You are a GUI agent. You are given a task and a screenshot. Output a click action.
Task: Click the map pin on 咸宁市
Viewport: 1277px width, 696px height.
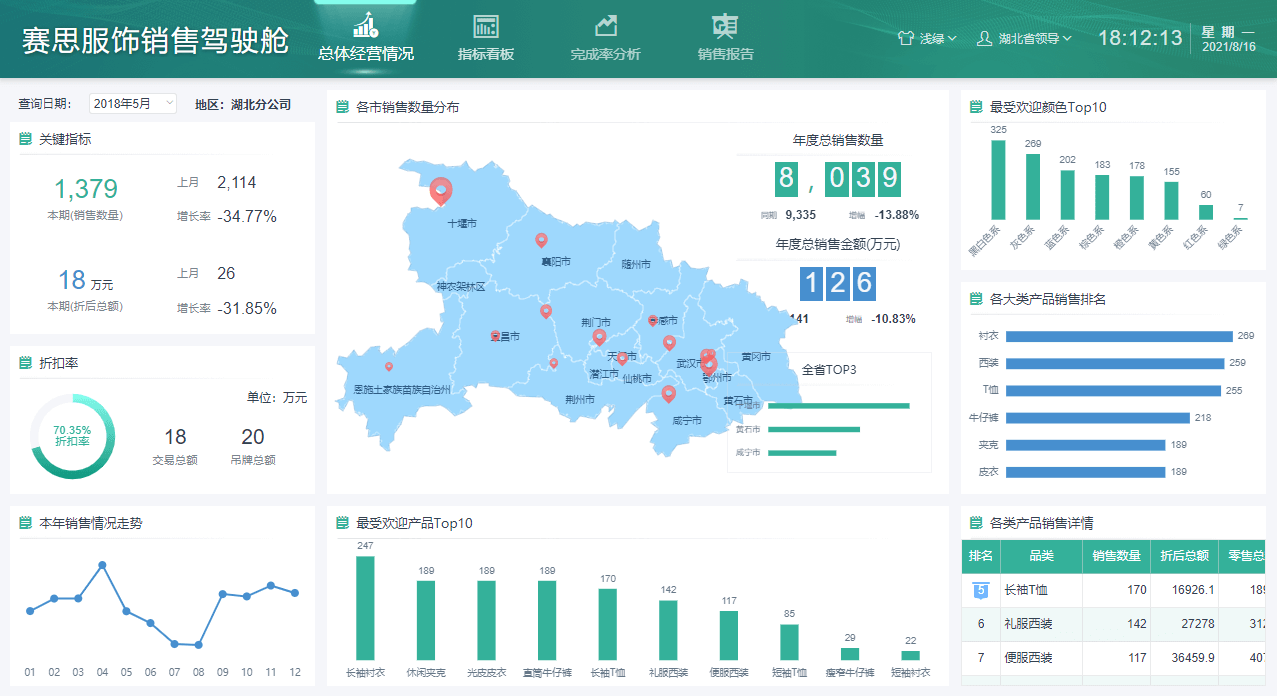(x=669, y=394)
